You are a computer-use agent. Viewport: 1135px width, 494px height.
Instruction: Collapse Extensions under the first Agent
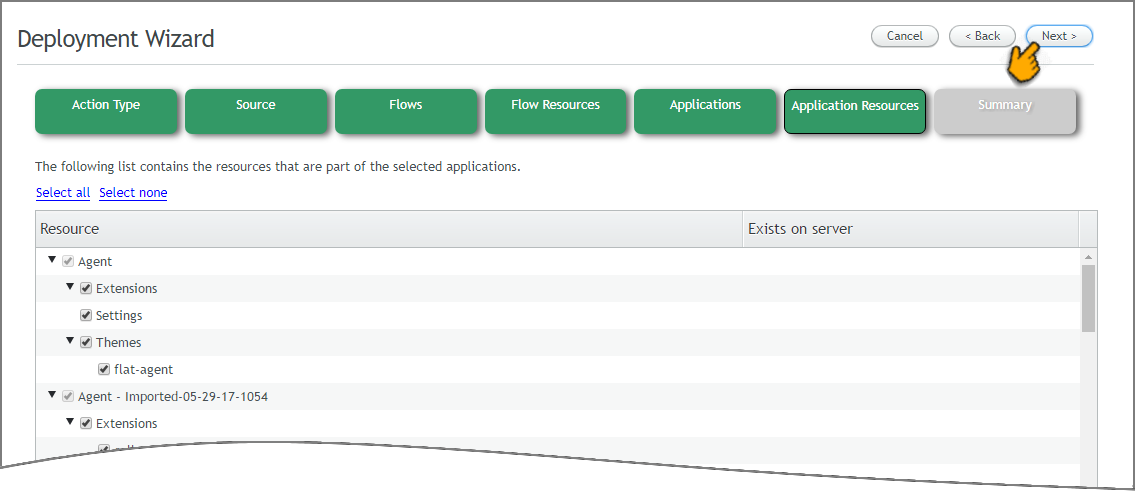click(70, 286)
